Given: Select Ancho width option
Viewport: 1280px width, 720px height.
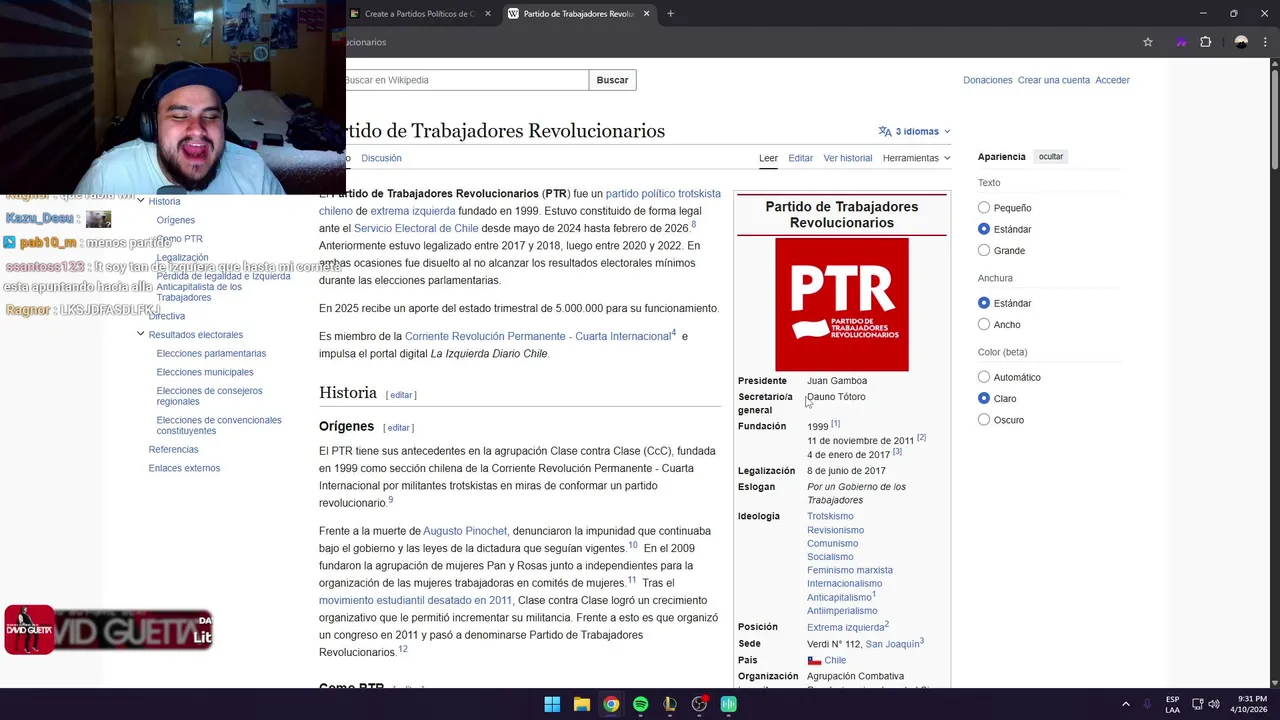Looking at the screenshot, I should click(984, 324).
